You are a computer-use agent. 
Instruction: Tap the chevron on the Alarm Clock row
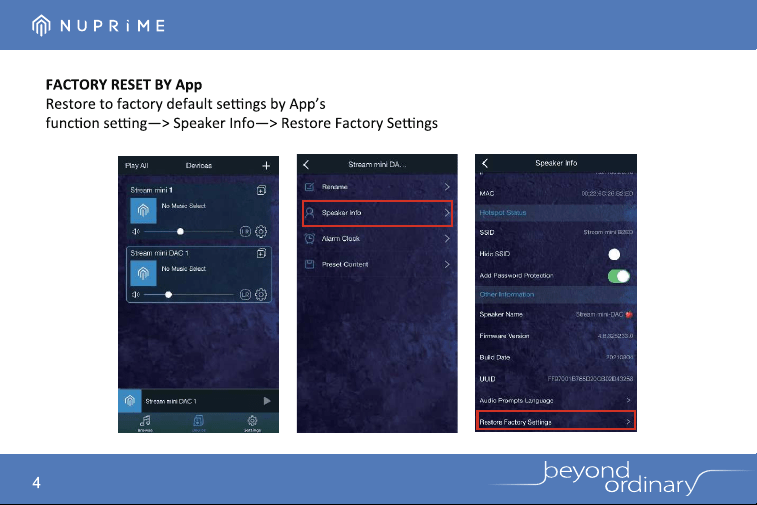[447, 238]
